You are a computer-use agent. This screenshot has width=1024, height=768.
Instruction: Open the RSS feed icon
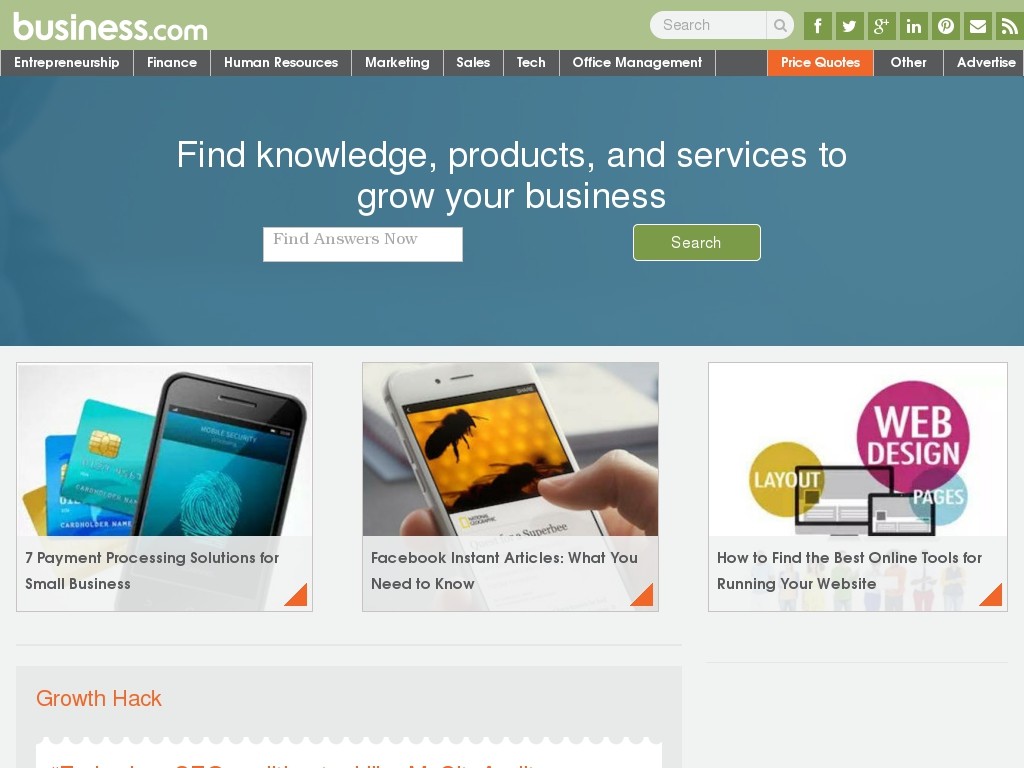1009,26
